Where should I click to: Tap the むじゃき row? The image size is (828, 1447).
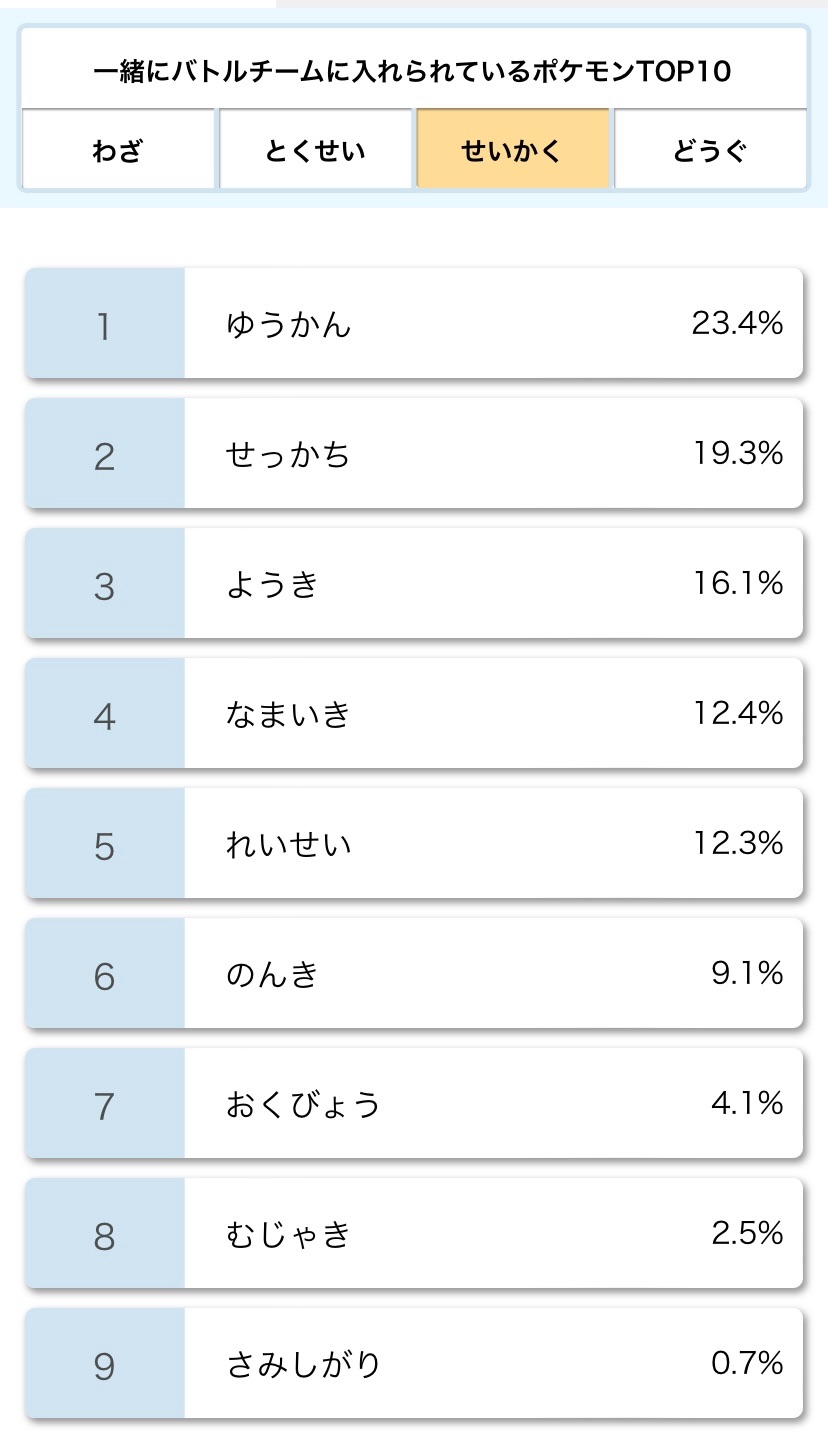click(414, 1233)
